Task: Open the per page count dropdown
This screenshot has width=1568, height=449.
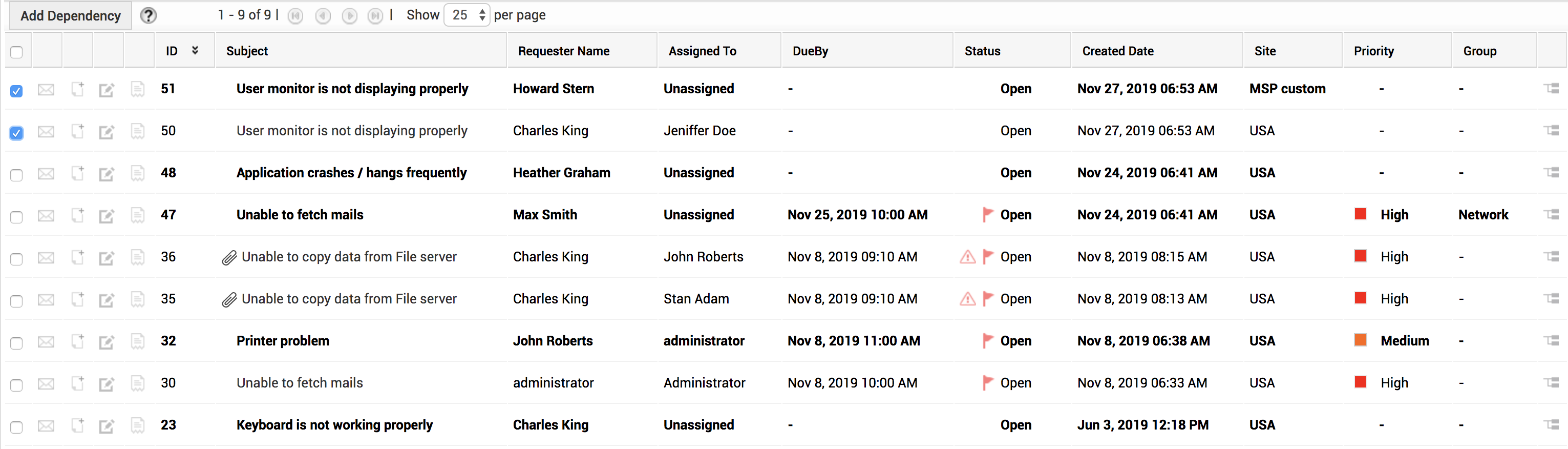Action: [467, 15]
